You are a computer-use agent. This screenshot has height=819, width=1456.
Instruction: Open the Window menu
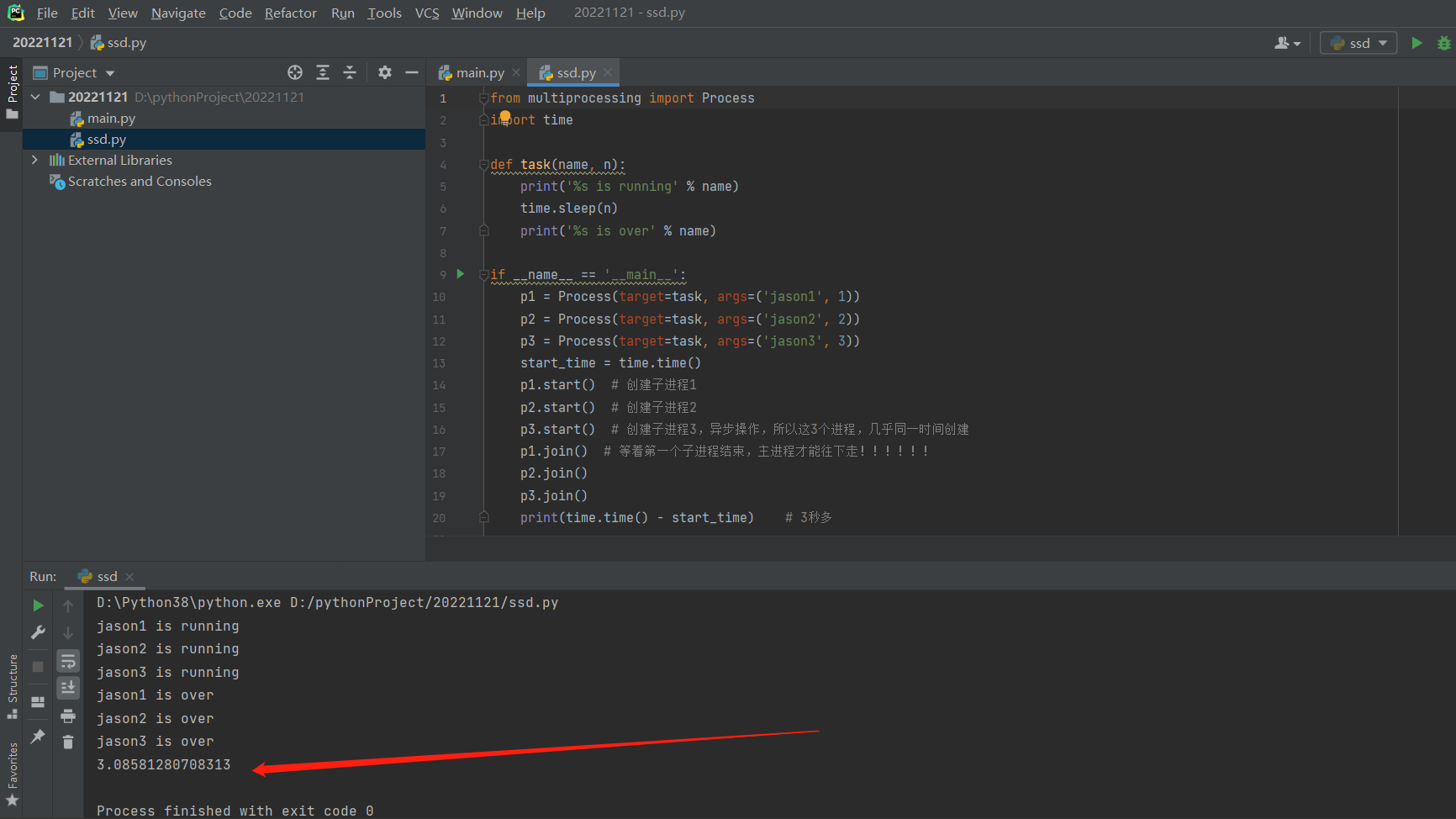pos(477,13)
